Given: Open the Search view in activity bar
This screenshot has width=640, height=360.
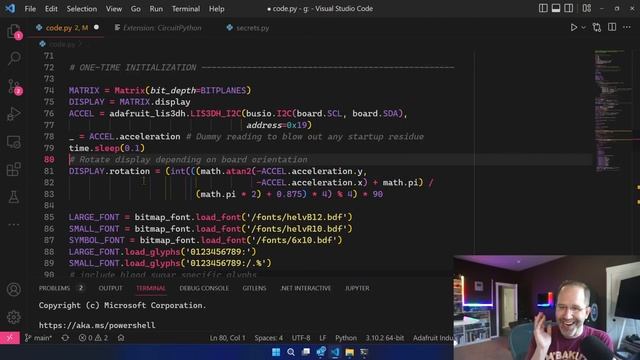Looking at the screenshot, I should (14, 58).
